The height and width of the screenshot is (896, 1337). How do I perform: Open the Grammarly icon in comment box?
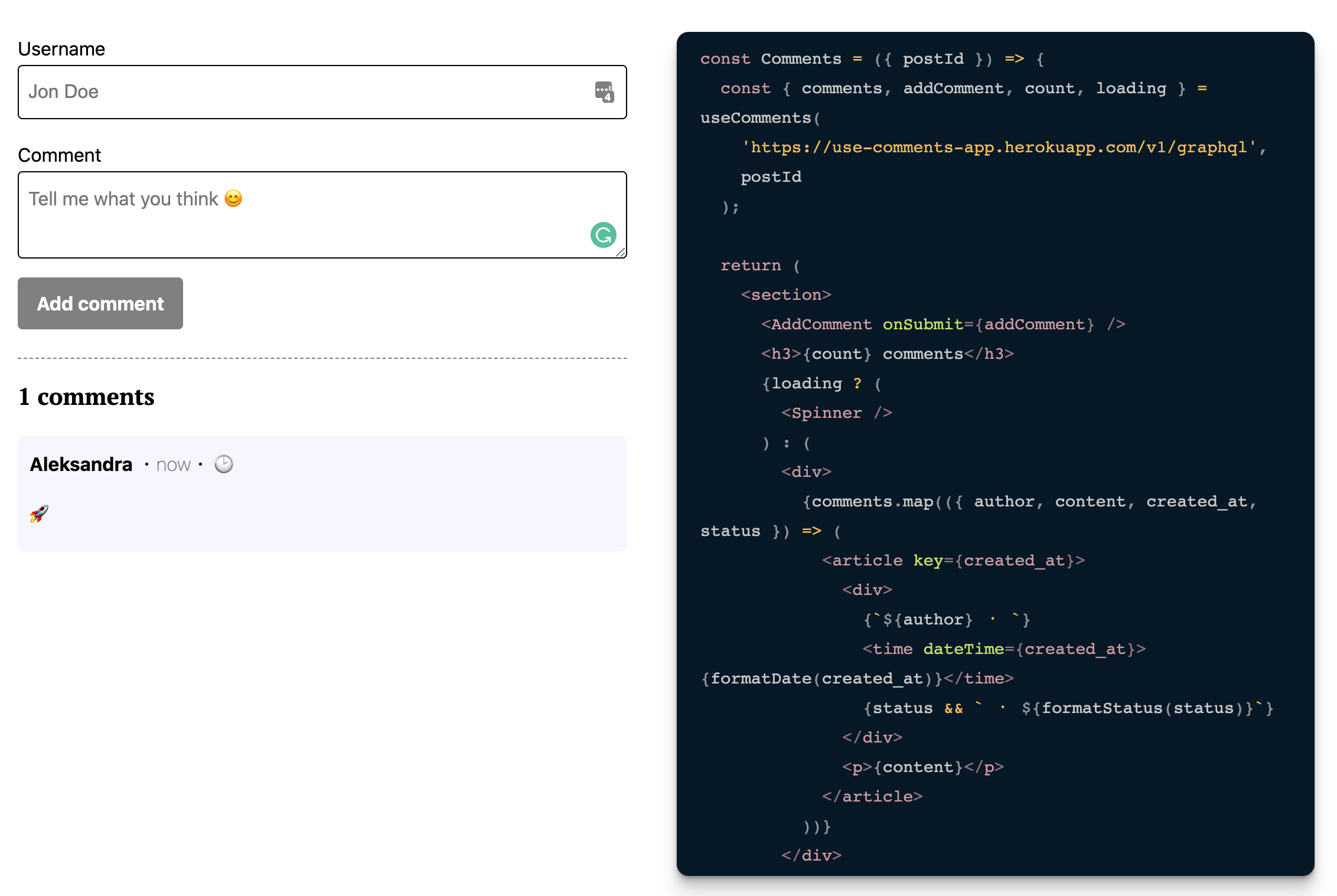pos(603,235)
